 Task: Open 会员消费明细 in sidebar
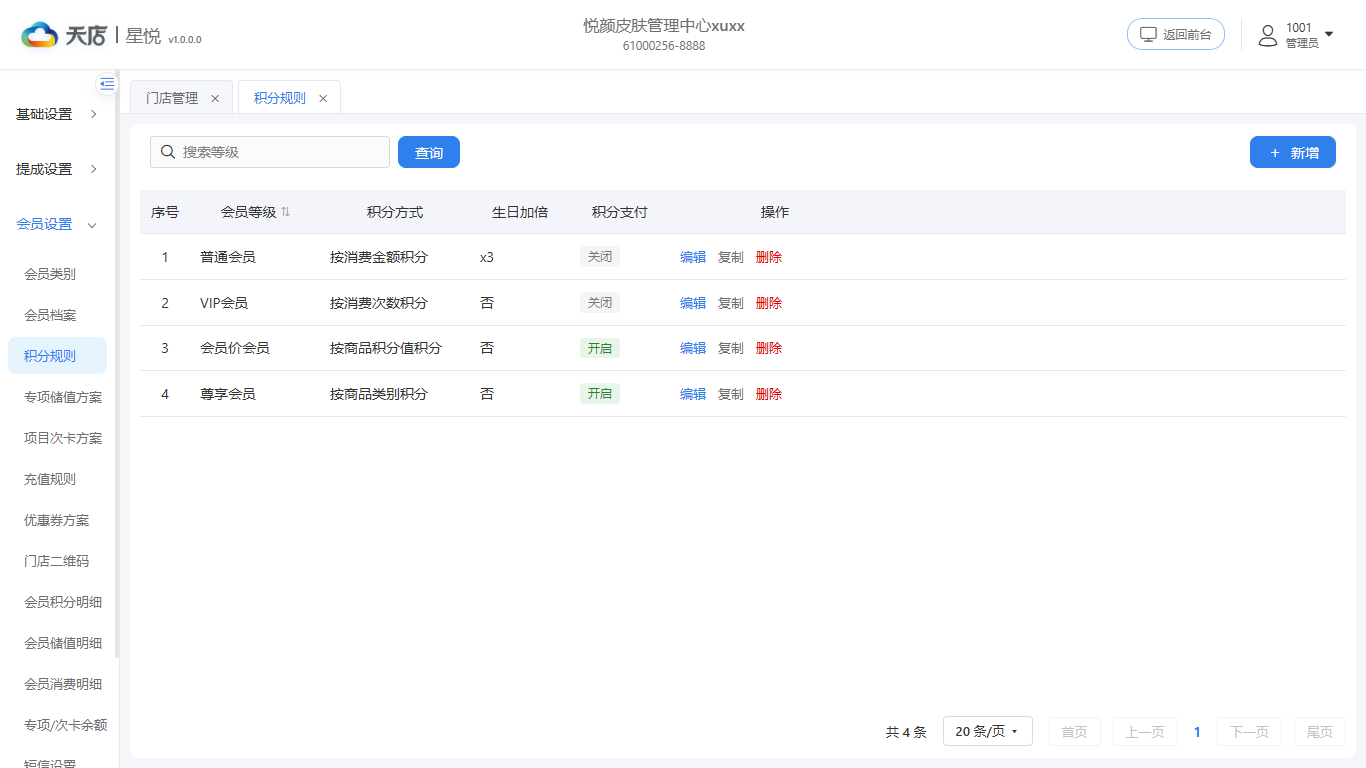coord(63,684)
